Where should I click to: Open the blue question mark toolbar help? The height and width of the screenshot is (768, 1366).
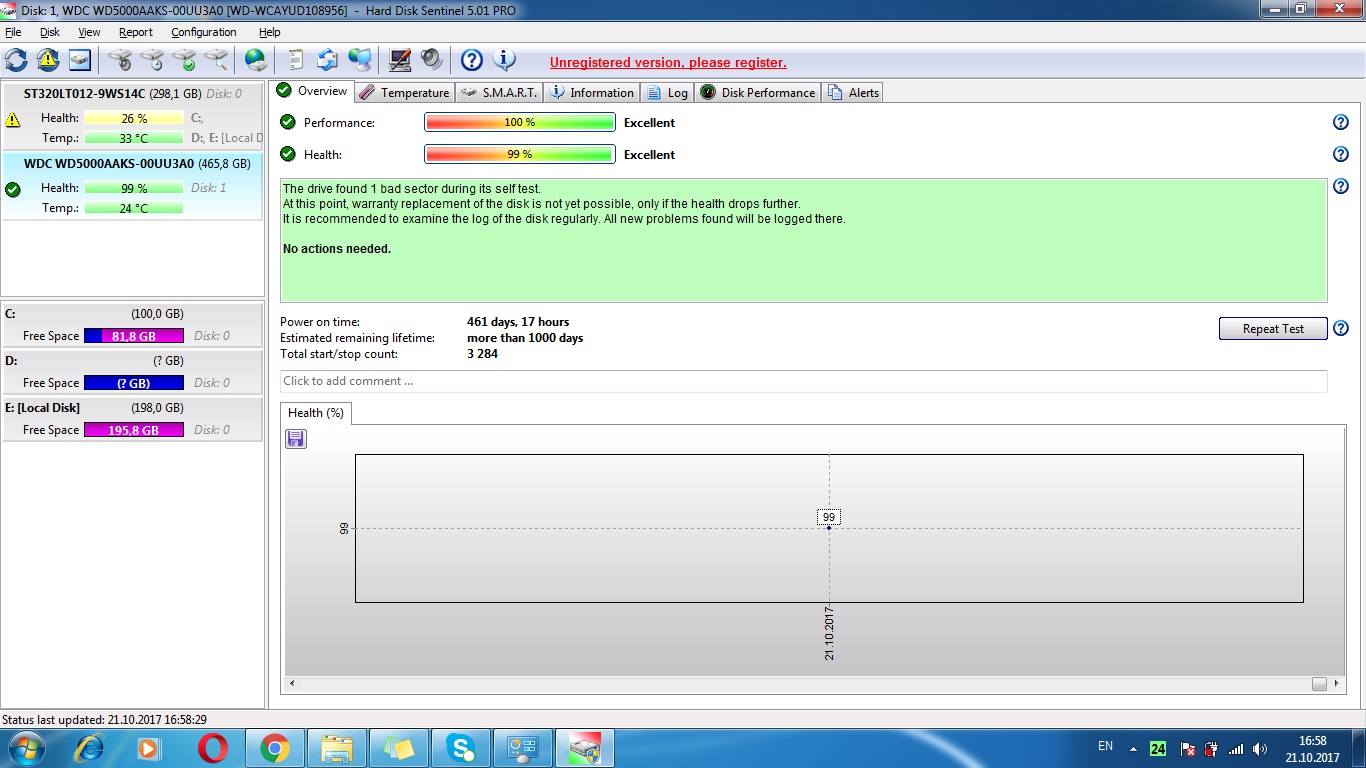[472, 60]
